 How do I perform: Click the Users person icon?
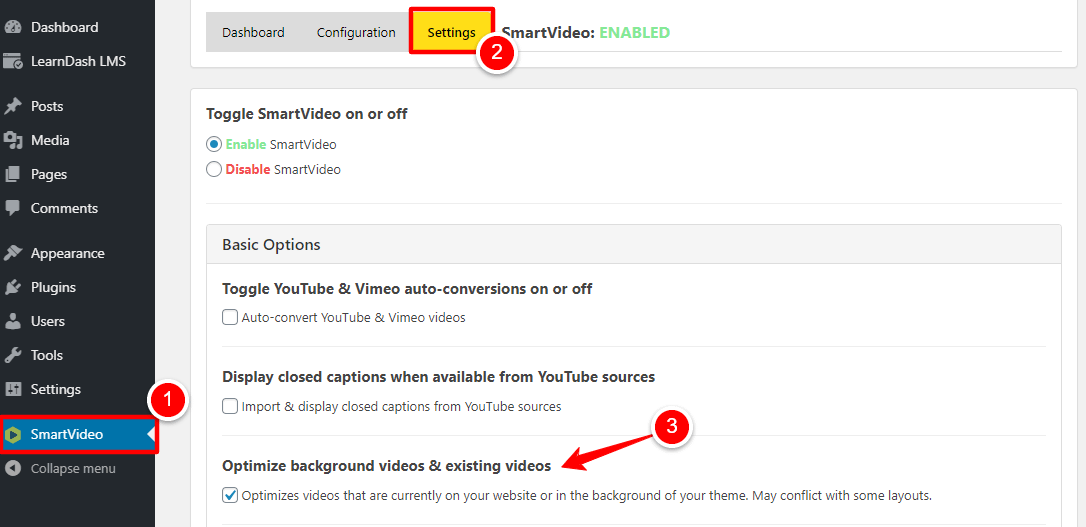coord(12,321)
